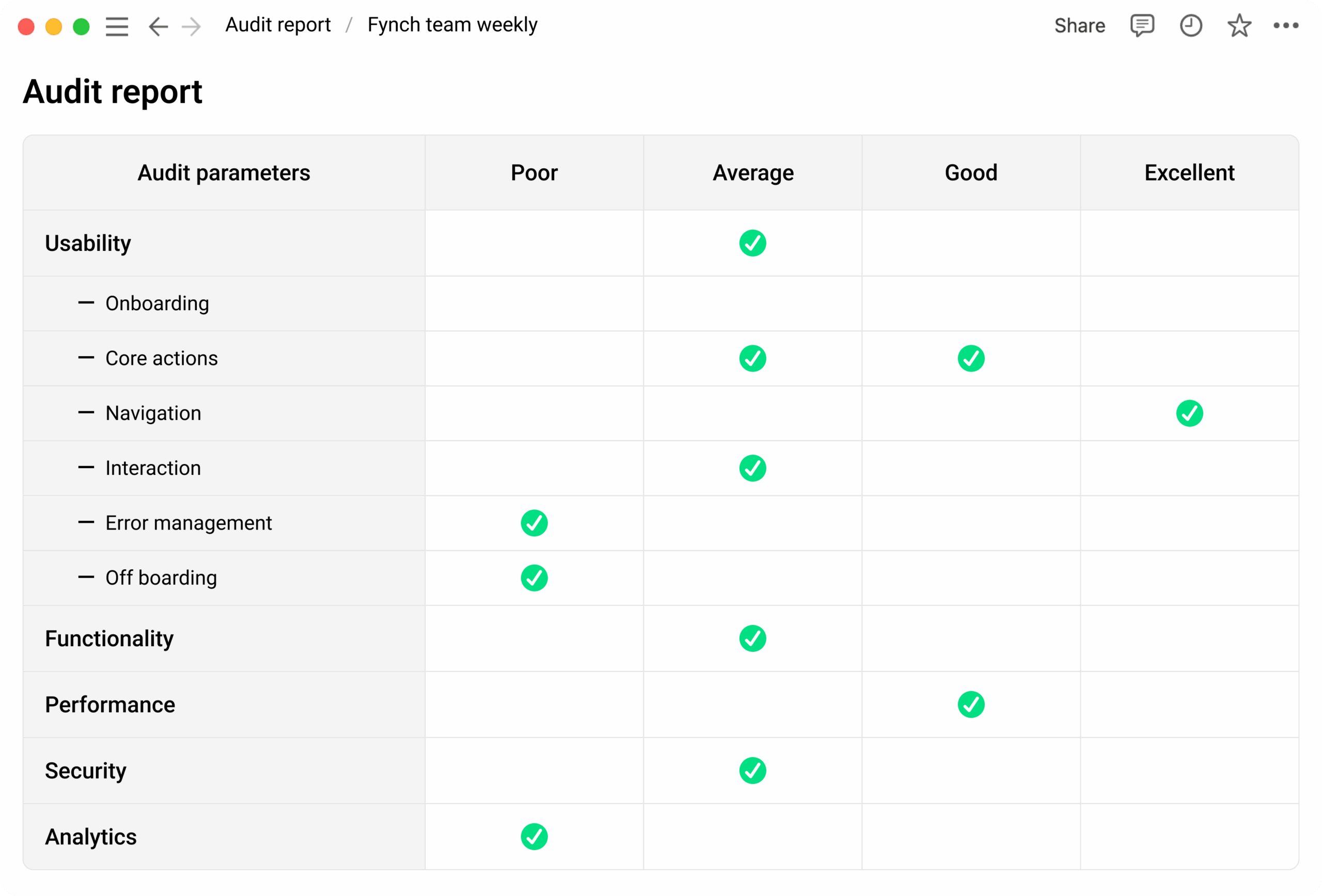Open the comments panel icon

(x=1142, y=26)
